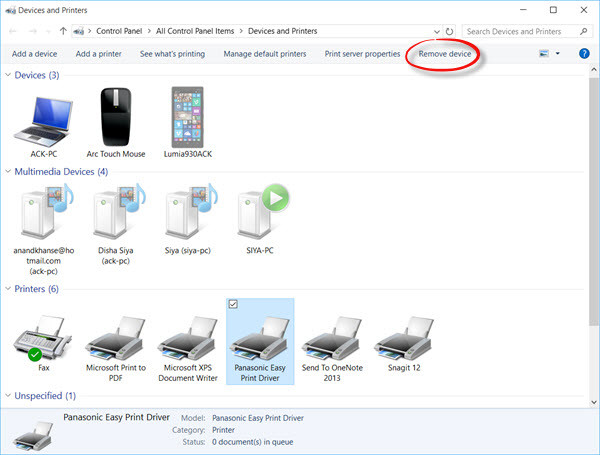Click the refresh address bar icon
The image size is (600, 455).
tap(450, 31)
